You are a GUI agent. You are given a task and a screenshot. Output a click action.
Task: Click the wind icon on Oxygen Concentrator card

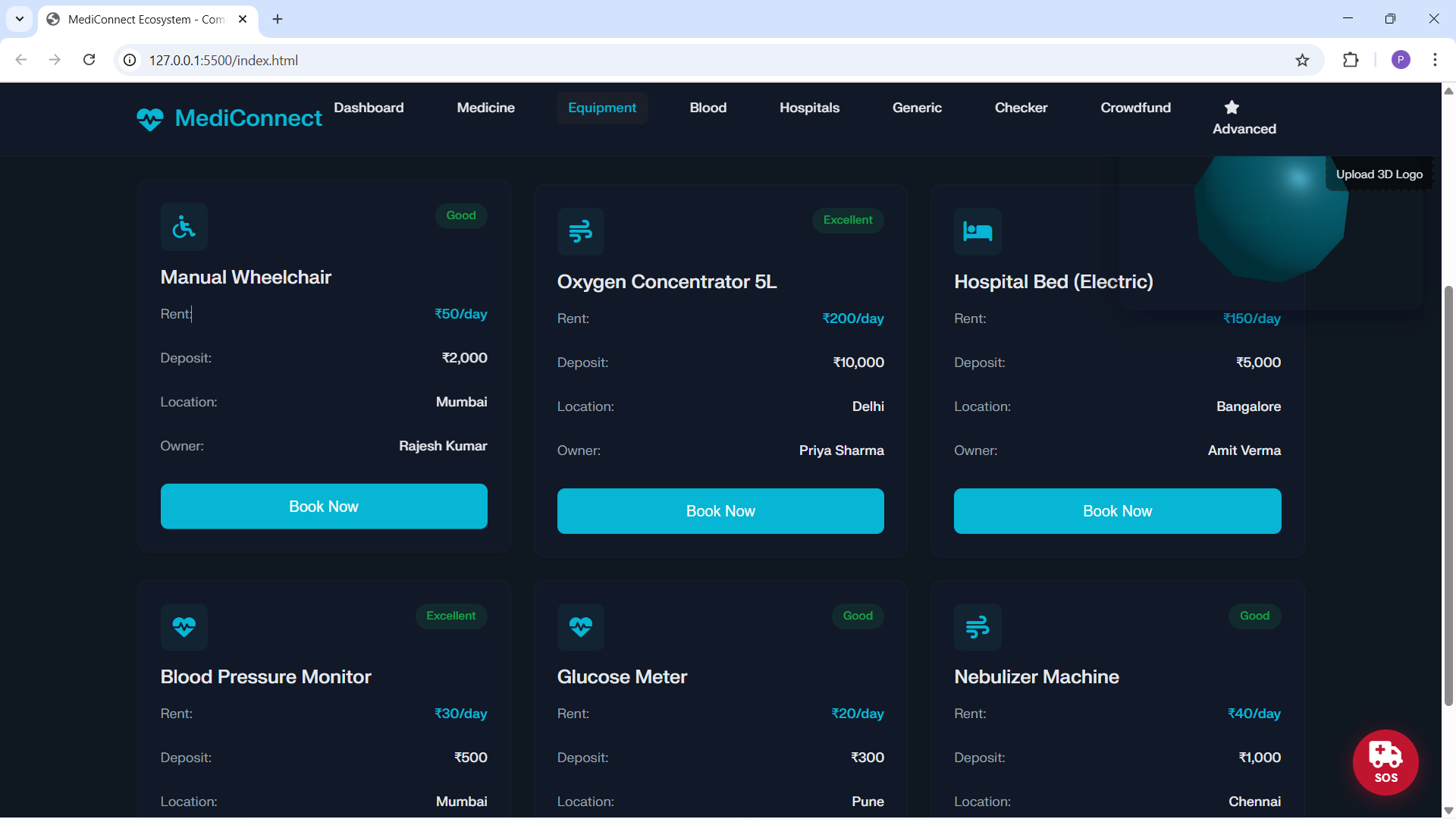click(580, 231)
